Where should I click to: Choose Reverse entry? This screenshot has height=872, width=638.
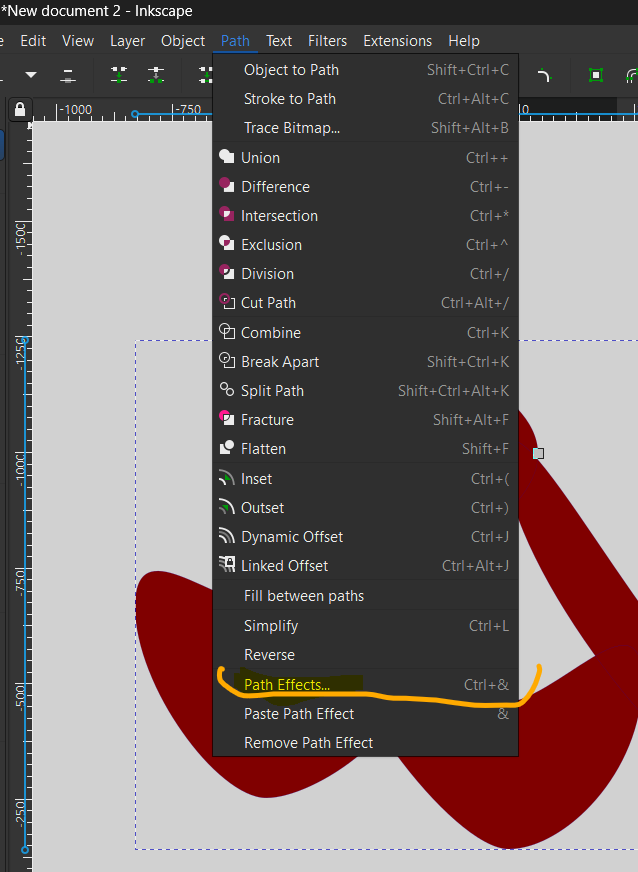(365, 655)
